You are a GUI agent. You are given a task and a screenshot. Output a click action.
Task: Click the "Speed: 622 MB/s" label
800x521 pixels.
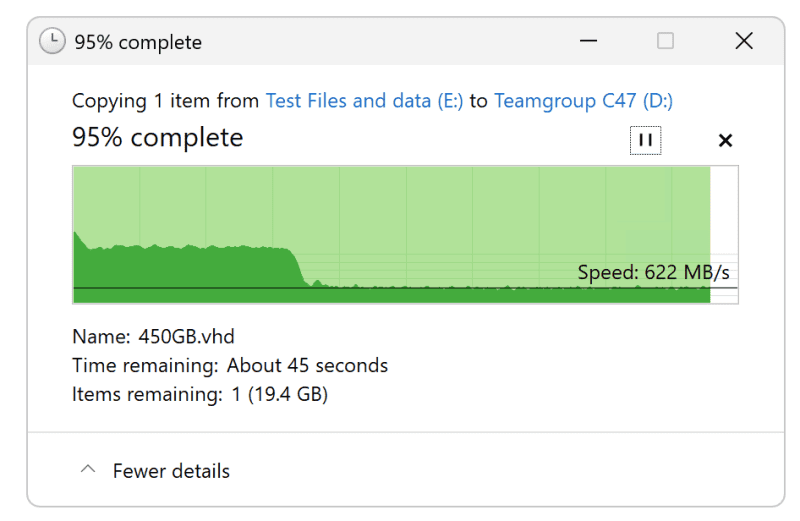tap(653, 272)
